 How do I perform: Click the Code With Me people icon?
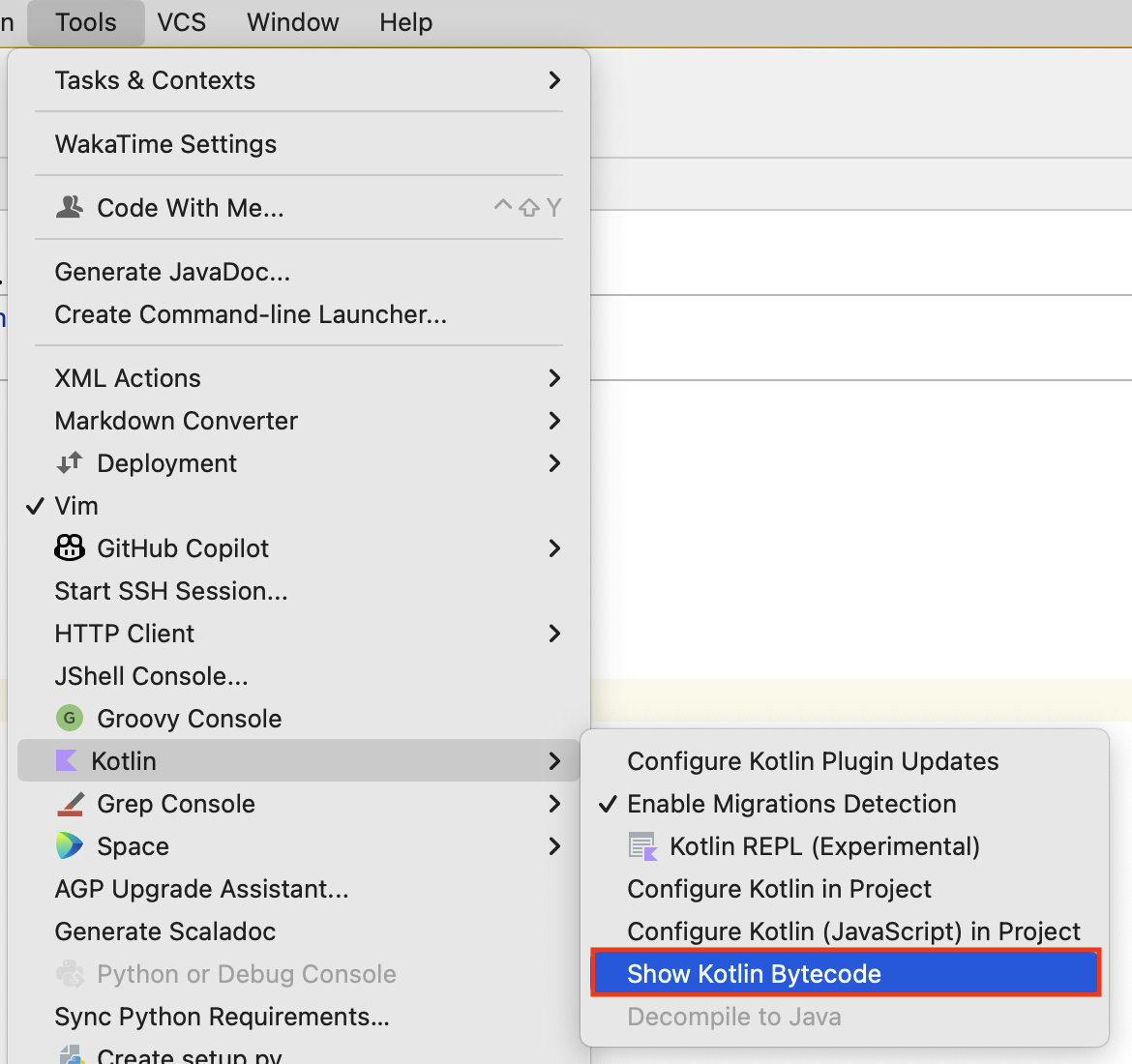coord(69,206)
